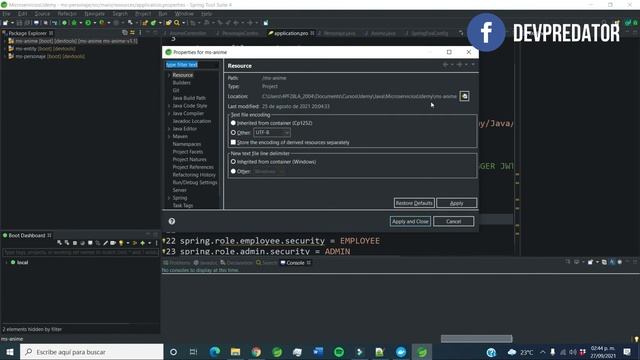
Task: Expand the Resource node in properties tree
Action: point(169,75)
